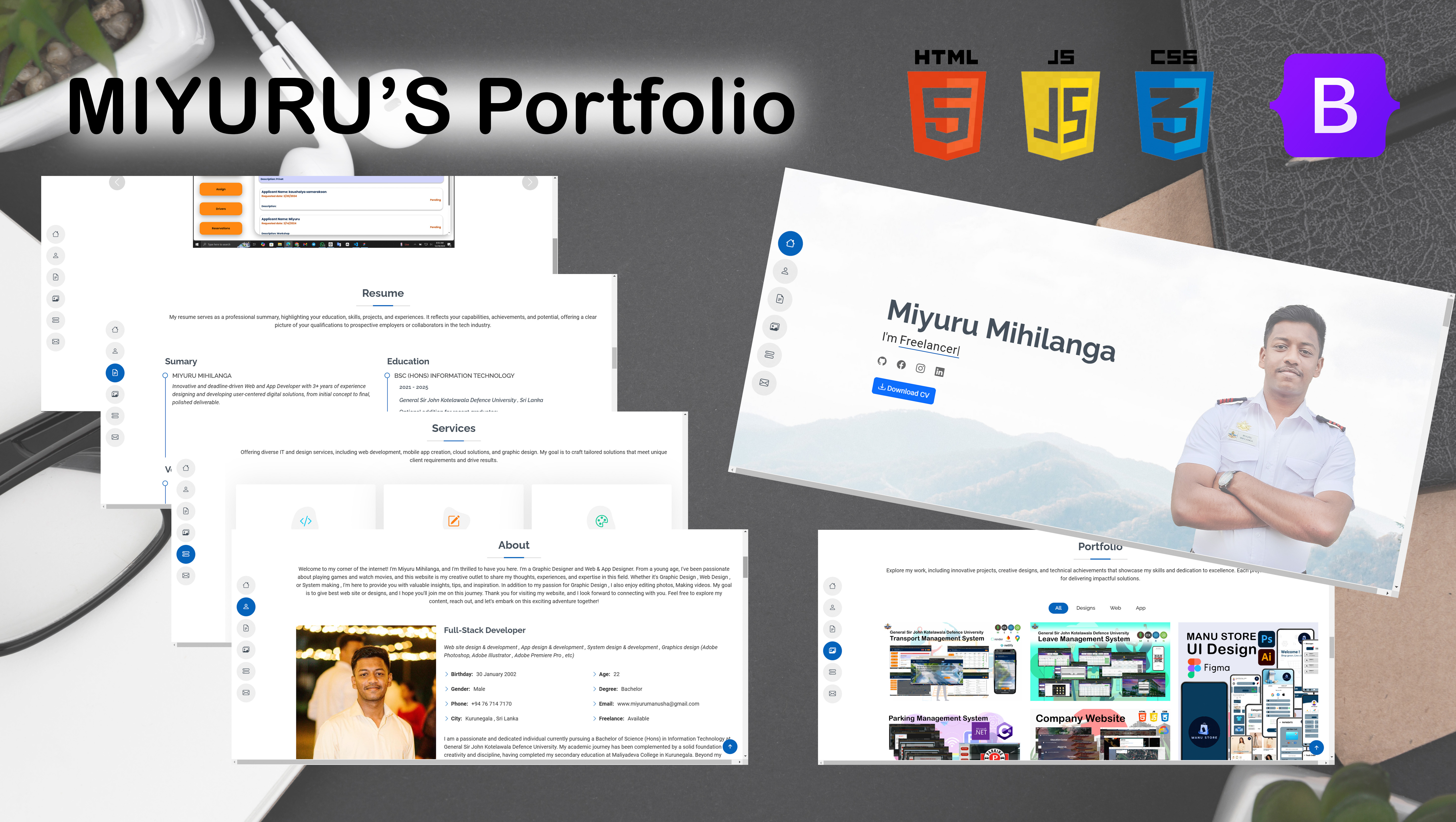
Task: Click the GitHub icon under Miyuru Mihilanga
Action: point(882,361)
